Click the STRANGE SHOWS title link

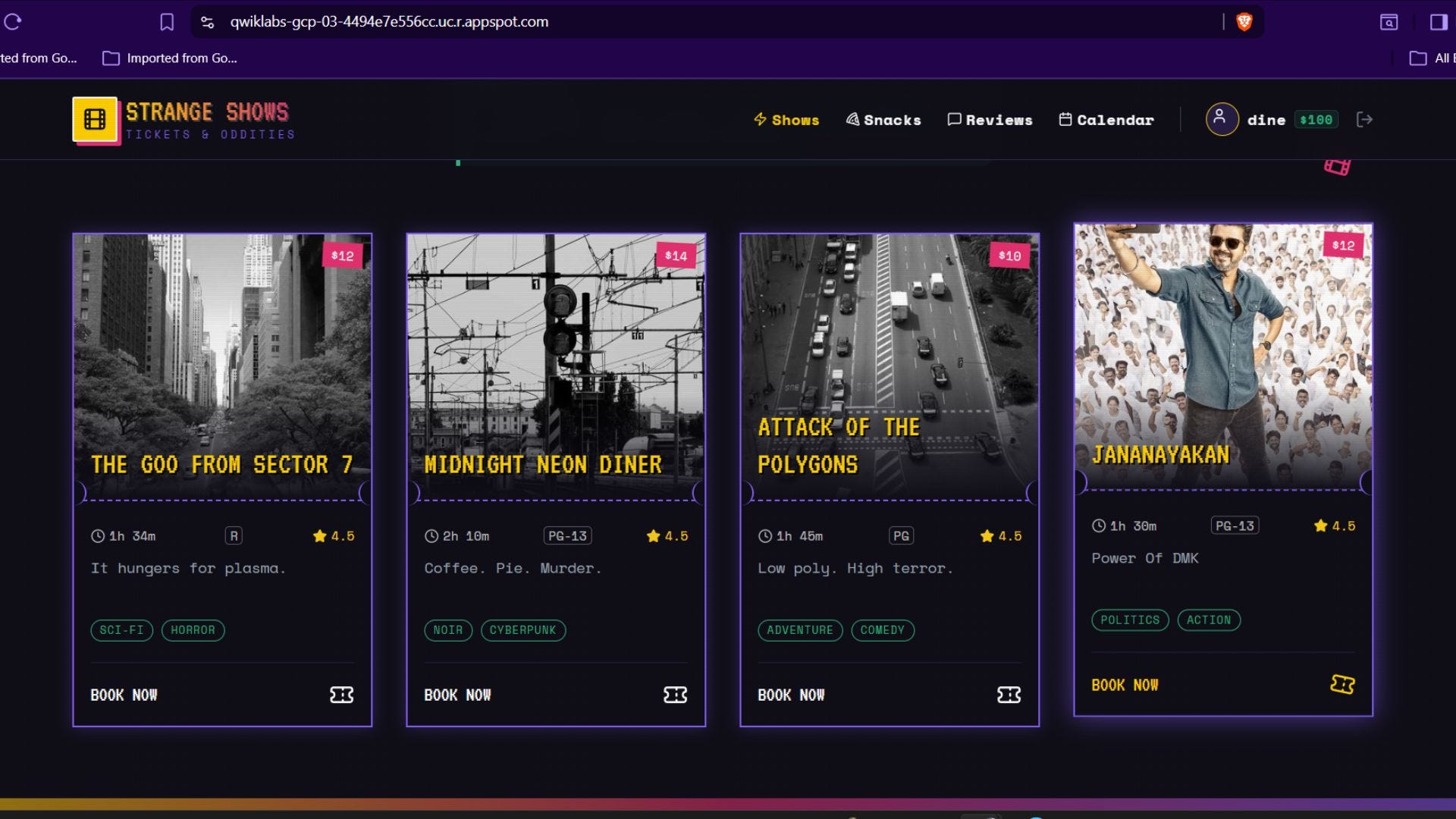[x=207, y=112]
